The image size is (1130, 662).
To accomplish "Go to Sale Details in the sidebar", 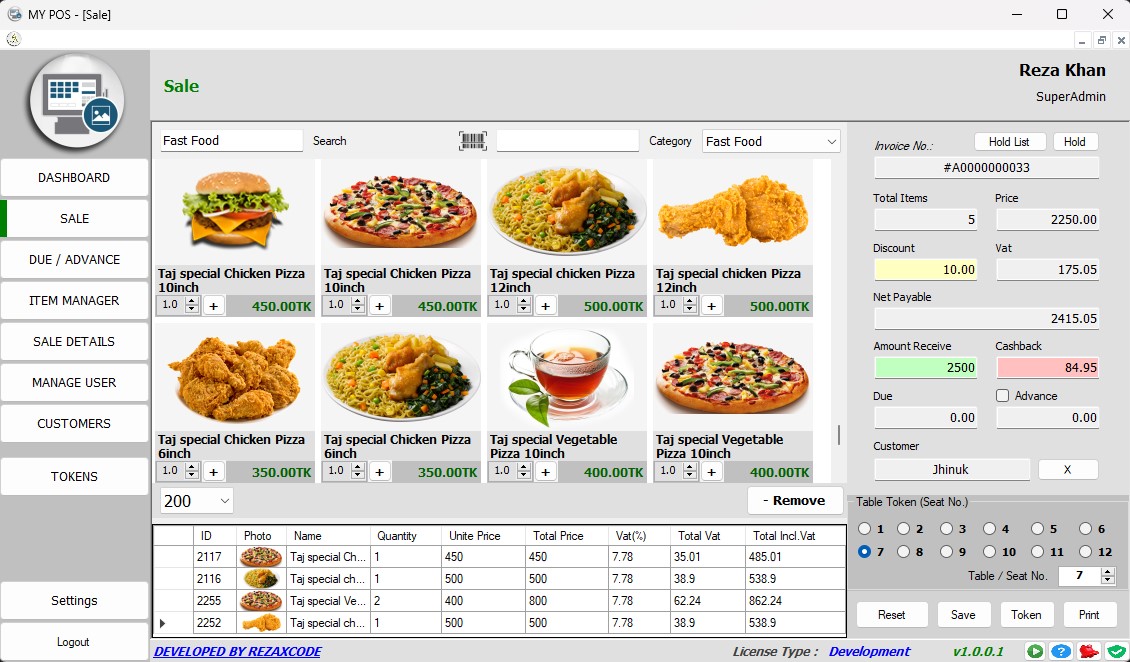I will [x=75, y=341].
